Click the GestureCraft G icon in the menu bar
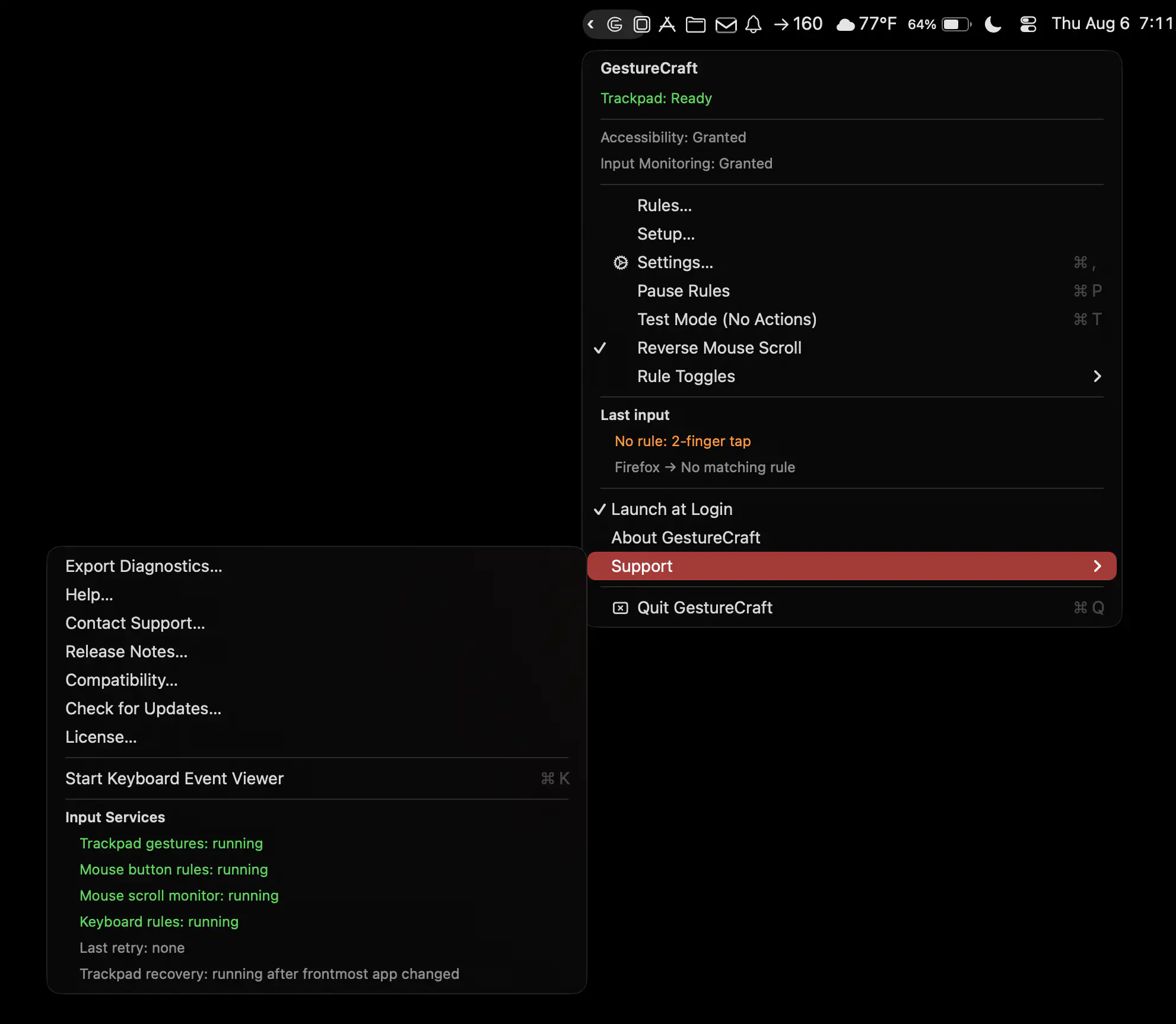The image size is (1176, 1024). [x=615, y=24]
